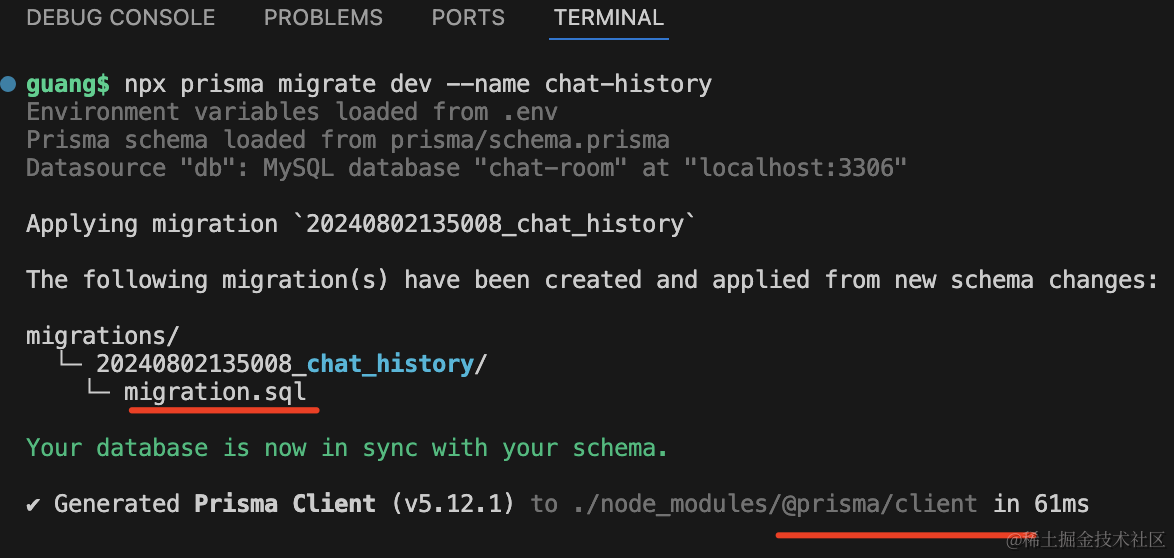Select the TERMINAL tab
The image size is (1174, 558).
609,18
